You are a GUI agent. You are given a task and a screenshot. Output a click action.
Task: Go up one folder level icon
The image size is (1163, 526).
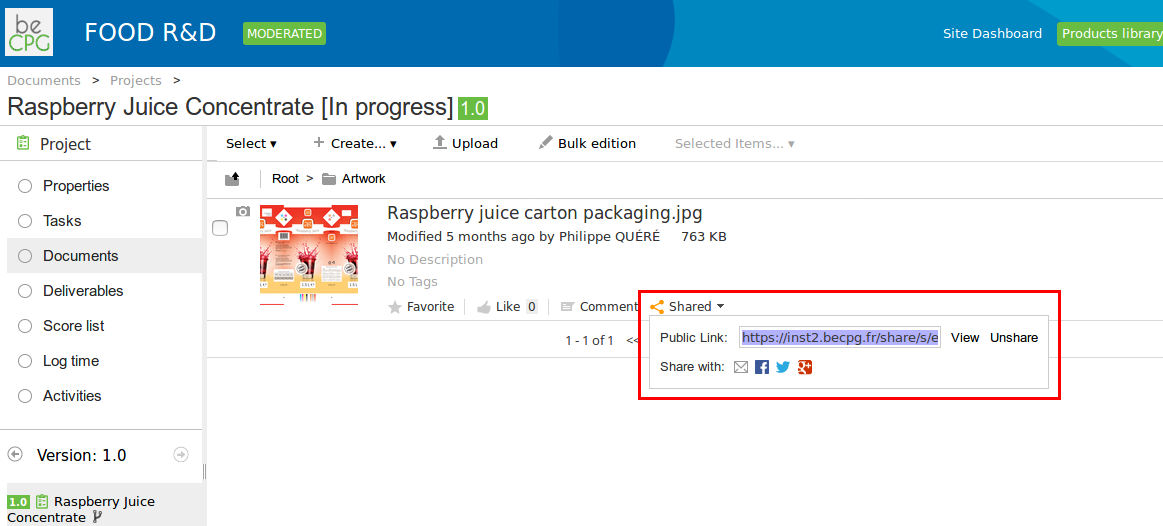pos(232,179)
